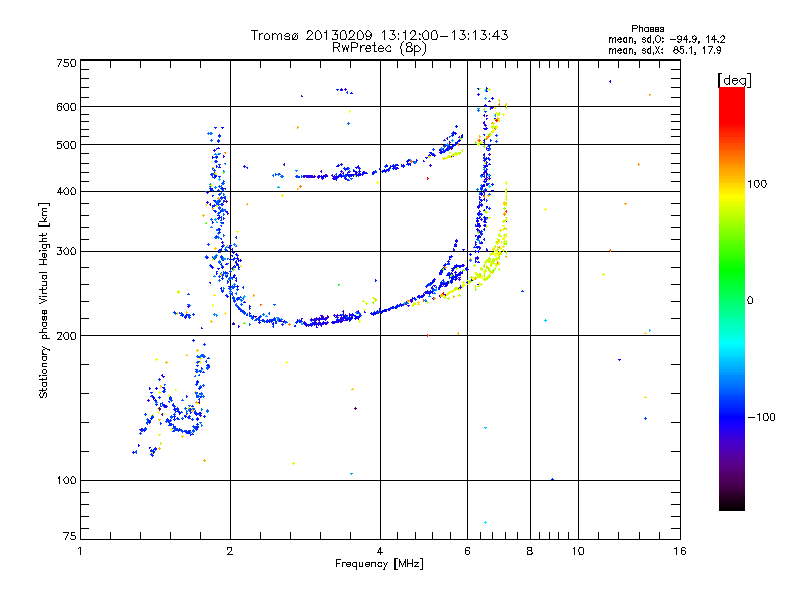Image resolution: width=800 pixels, height=600 pixels.
Task: Click the x-axis tick label '10'
Action: coord(578,551)
